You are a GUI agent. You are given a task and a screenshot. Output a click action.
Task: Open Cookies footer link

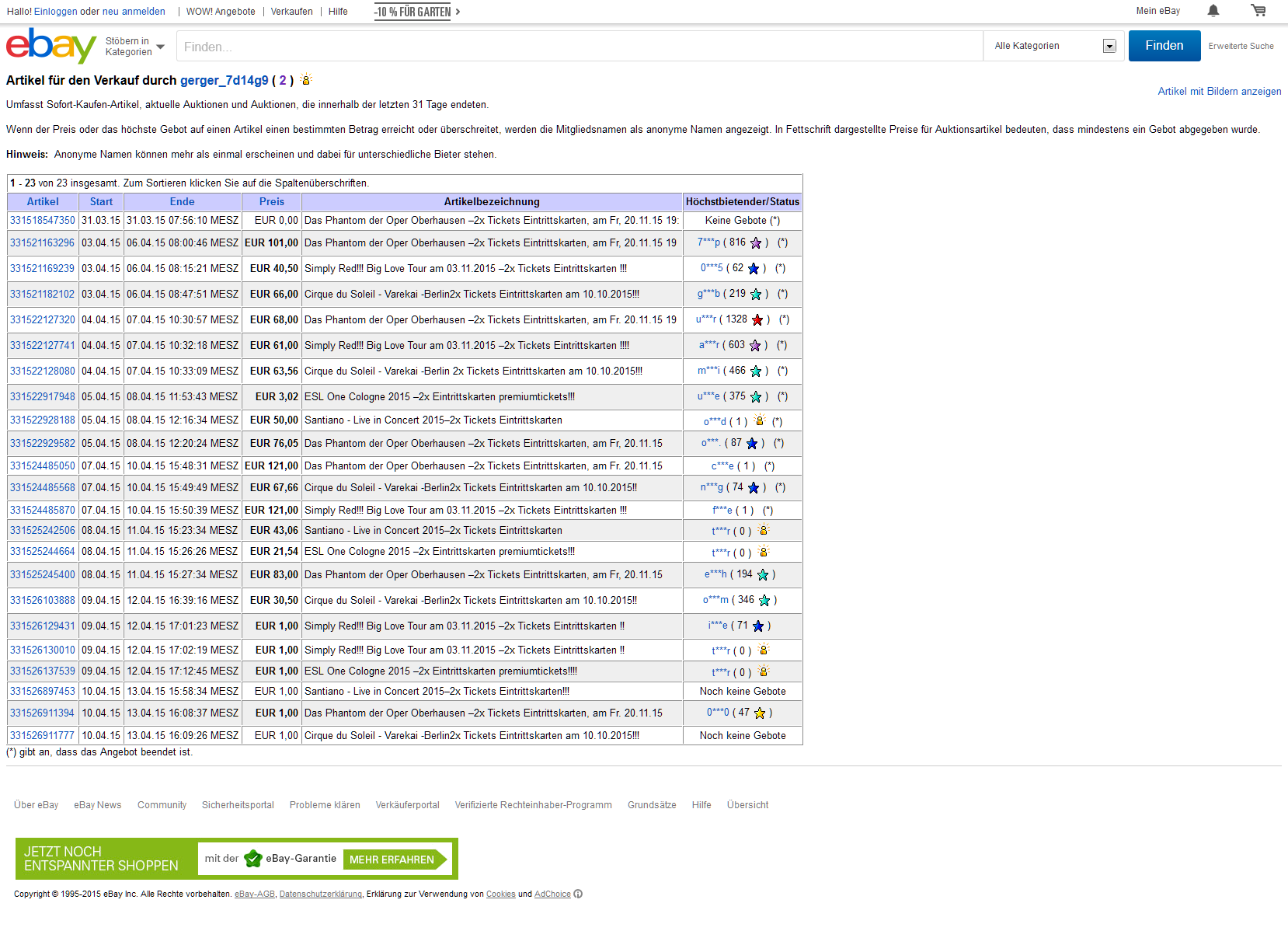[501, 894]
